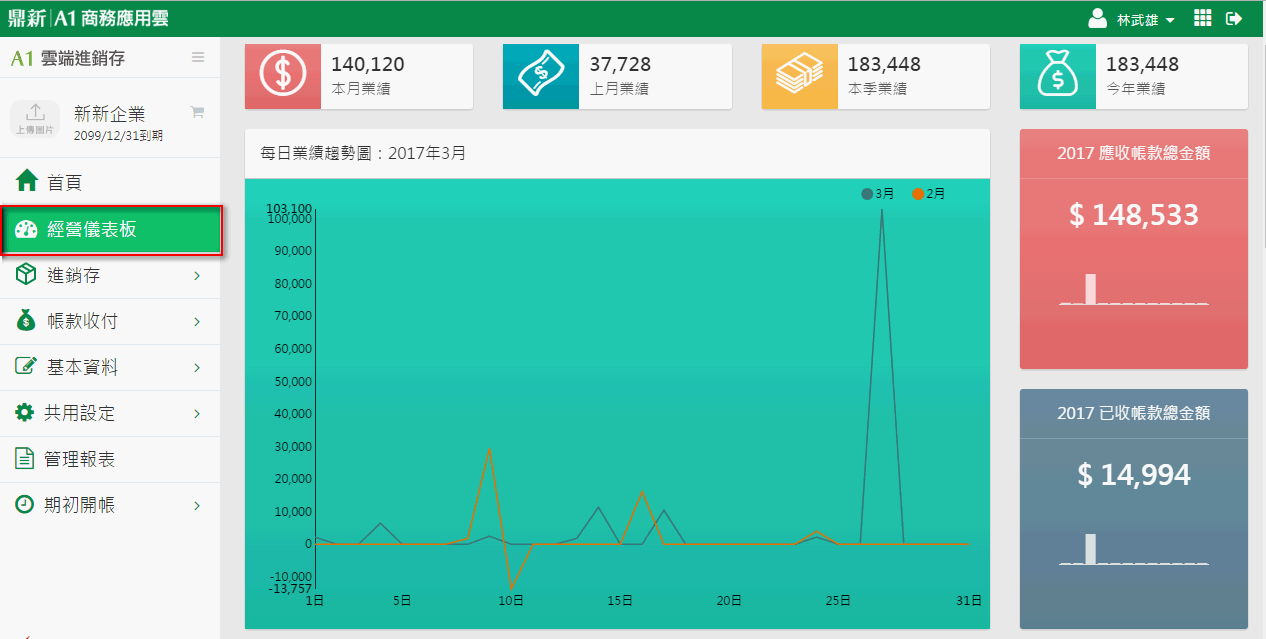Open 進銷存 sidebar menu
This screenshot has width=1266, height=639.
coord(110,276)
